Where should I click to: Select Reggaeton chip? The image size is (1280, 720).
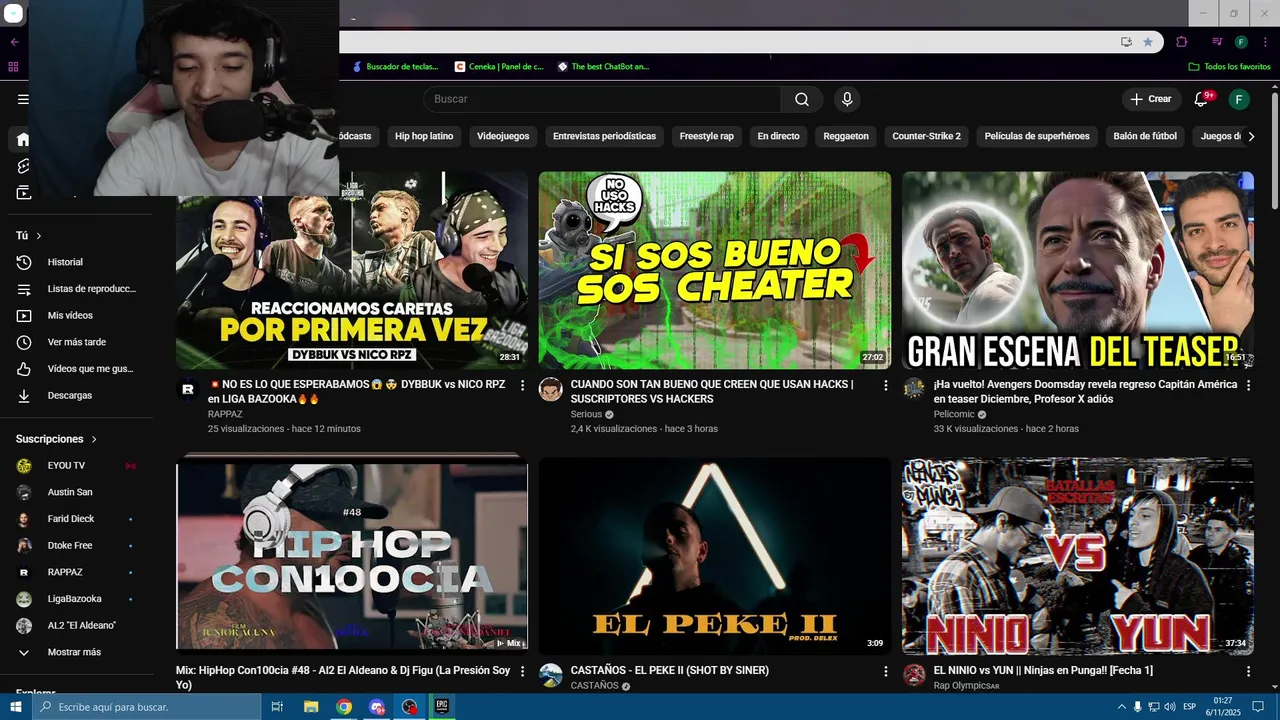tap(846, 136)
